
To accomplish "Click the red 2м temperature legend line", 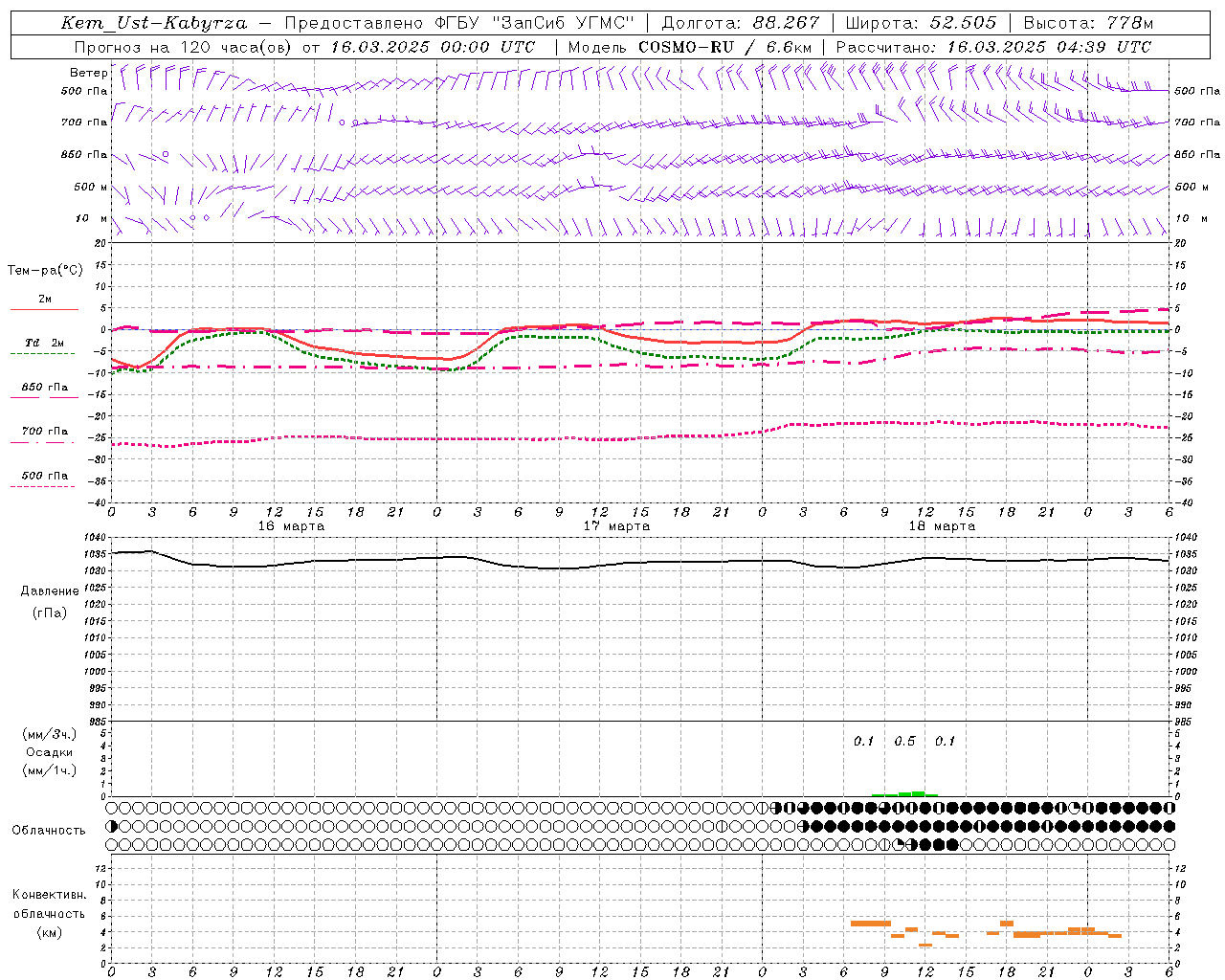I will tap(44, 309).
